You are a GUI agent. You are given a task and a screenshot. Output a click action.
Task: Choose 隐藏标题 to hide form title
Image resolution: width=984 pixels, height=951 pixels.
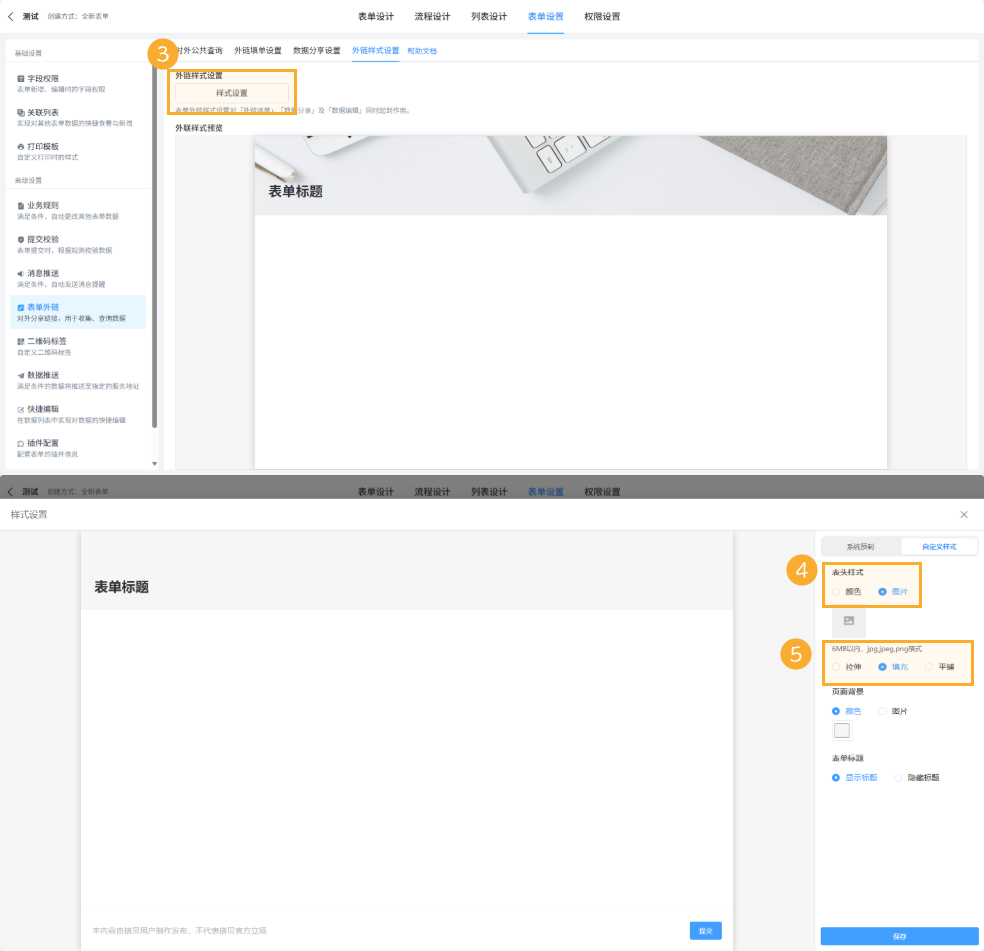(x=899, y=777)
